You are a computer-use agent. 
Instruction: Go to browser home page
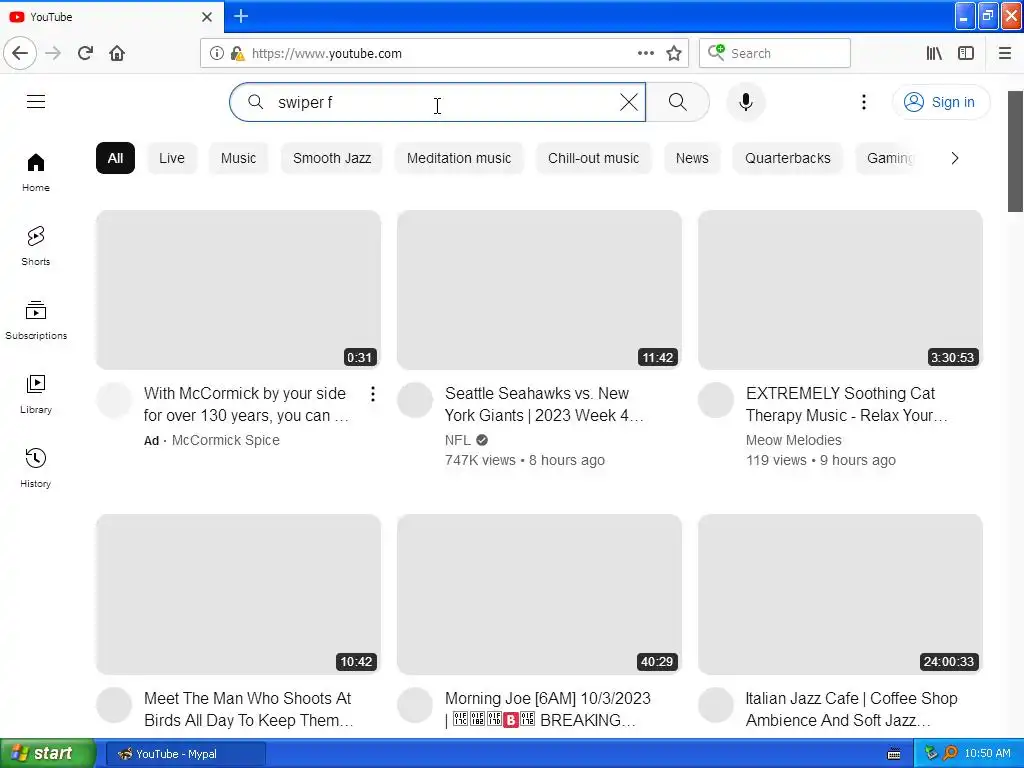(117, 53)
